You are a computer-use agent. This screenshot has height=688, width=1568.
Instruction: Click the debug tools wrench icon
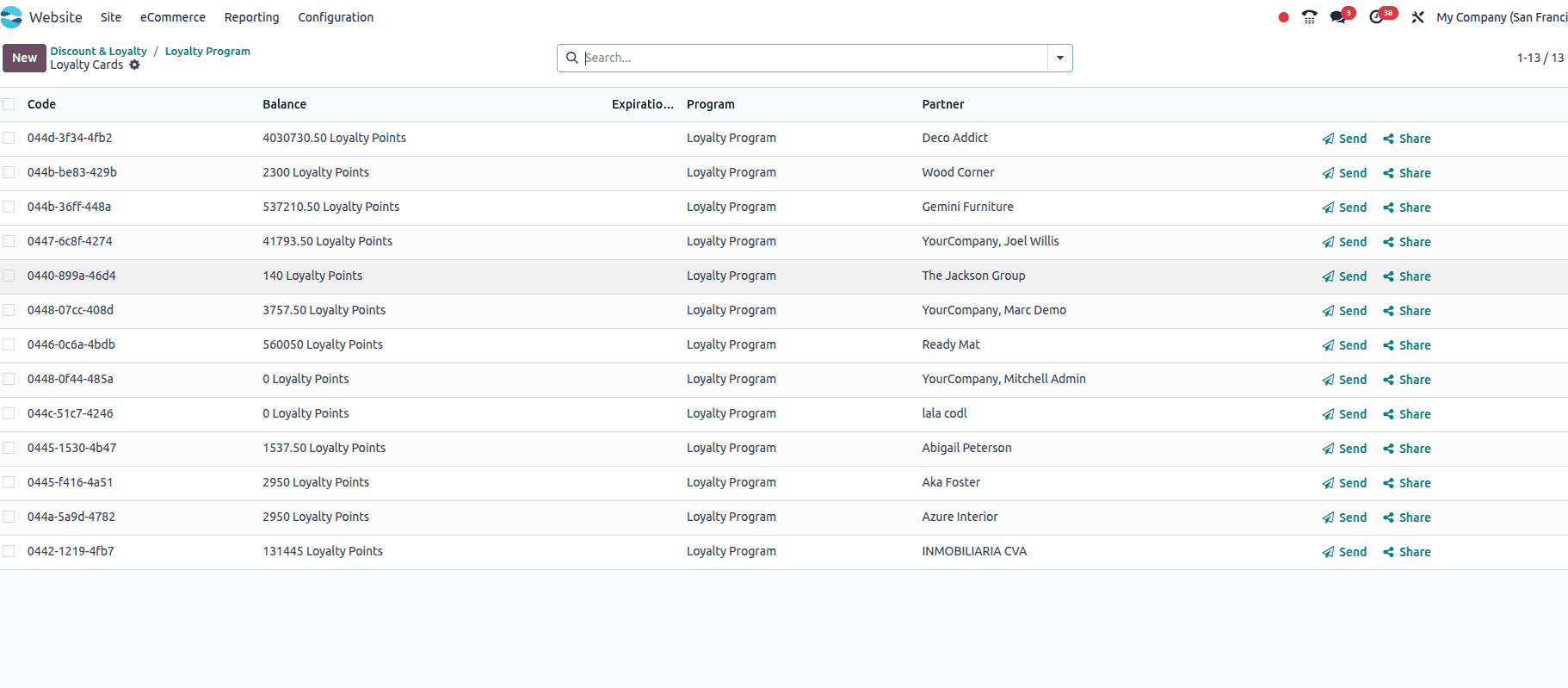pos(1417,17)
